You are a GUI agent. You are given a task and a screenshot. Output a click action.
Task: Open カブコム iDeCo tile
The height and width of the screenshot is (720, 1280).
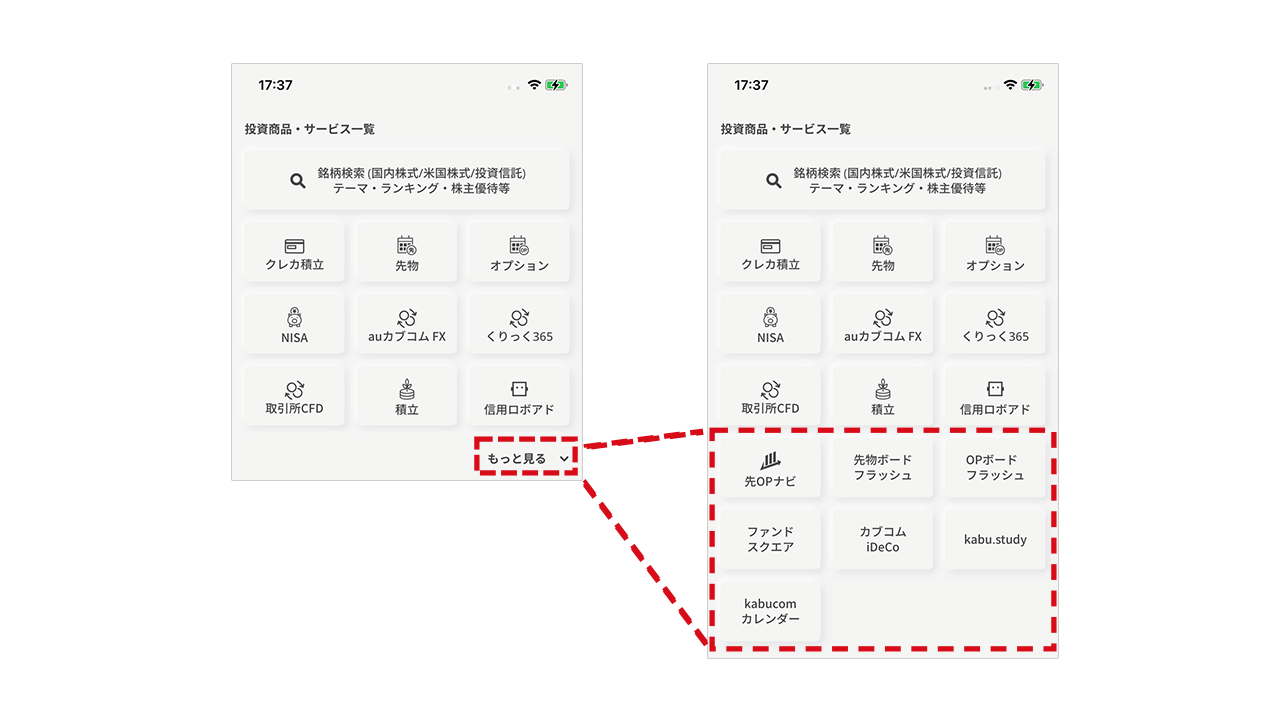point(883,540)
